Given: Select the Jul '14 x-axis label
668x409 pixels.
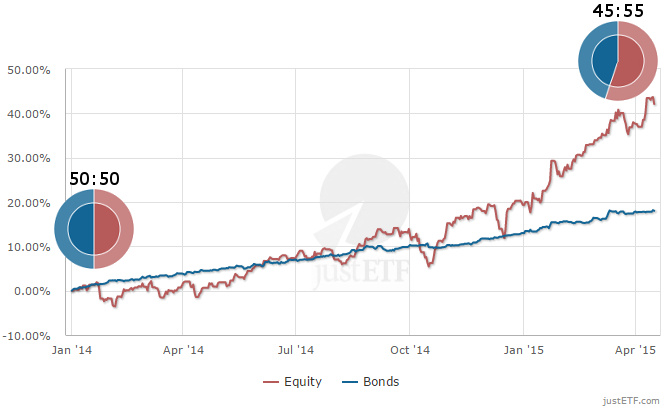Looking at the screenshot, I should coord(296,351).
